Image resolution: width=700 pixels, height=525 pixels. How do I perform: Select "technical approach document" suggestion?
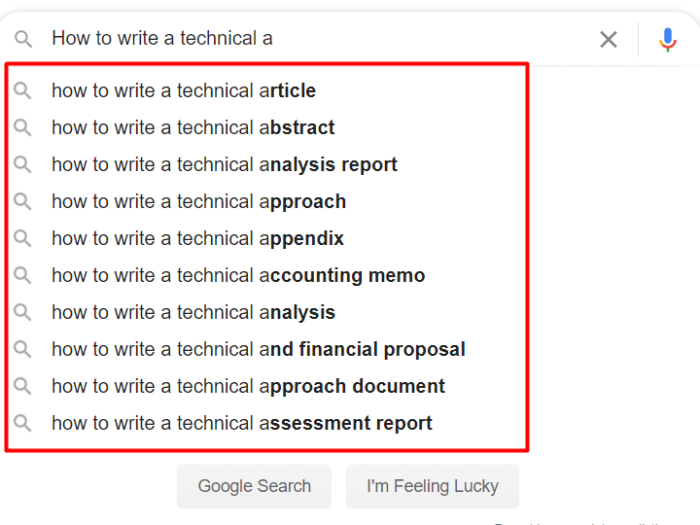click(x=248, y=386)
